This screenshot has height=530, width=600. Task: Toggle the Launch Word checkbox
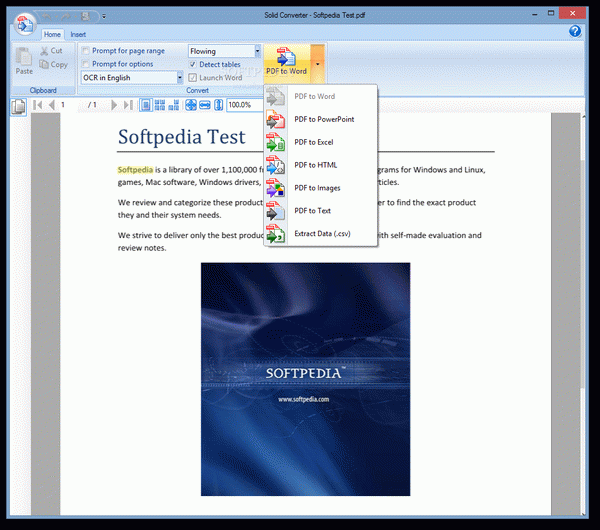point(193,78)
